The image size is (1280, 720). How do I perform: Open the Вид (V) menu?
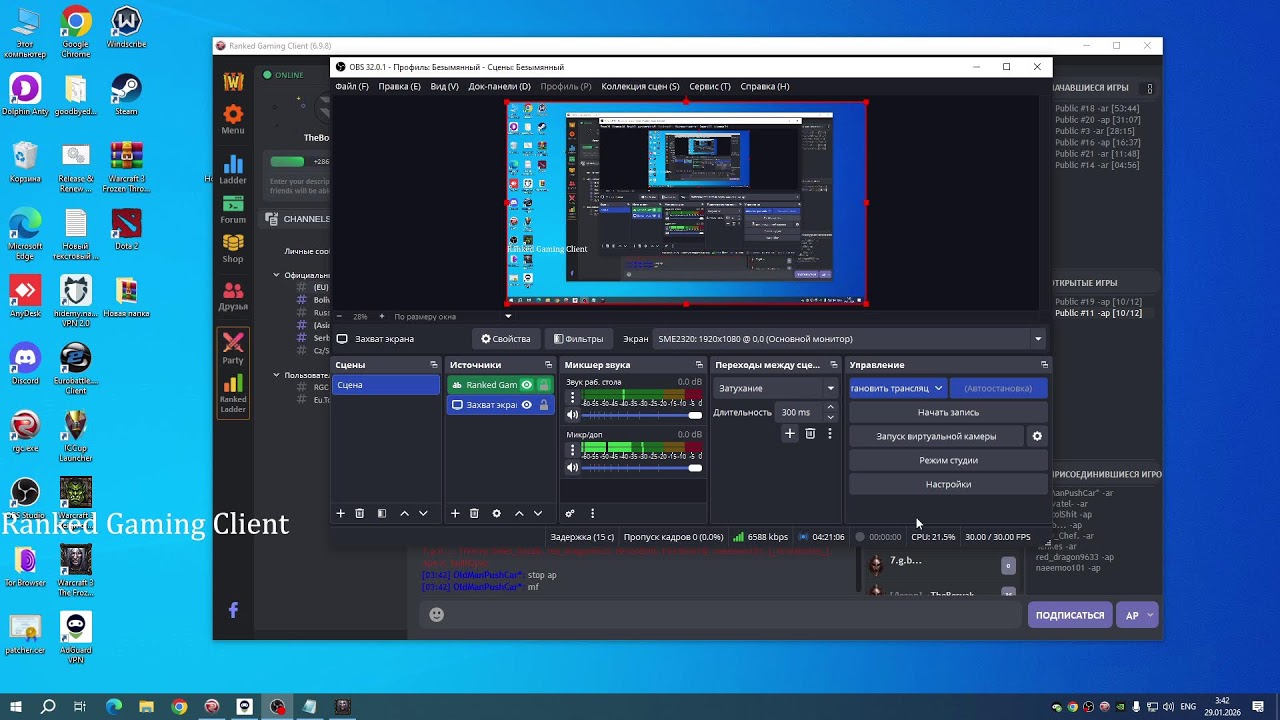click(444, 86)
